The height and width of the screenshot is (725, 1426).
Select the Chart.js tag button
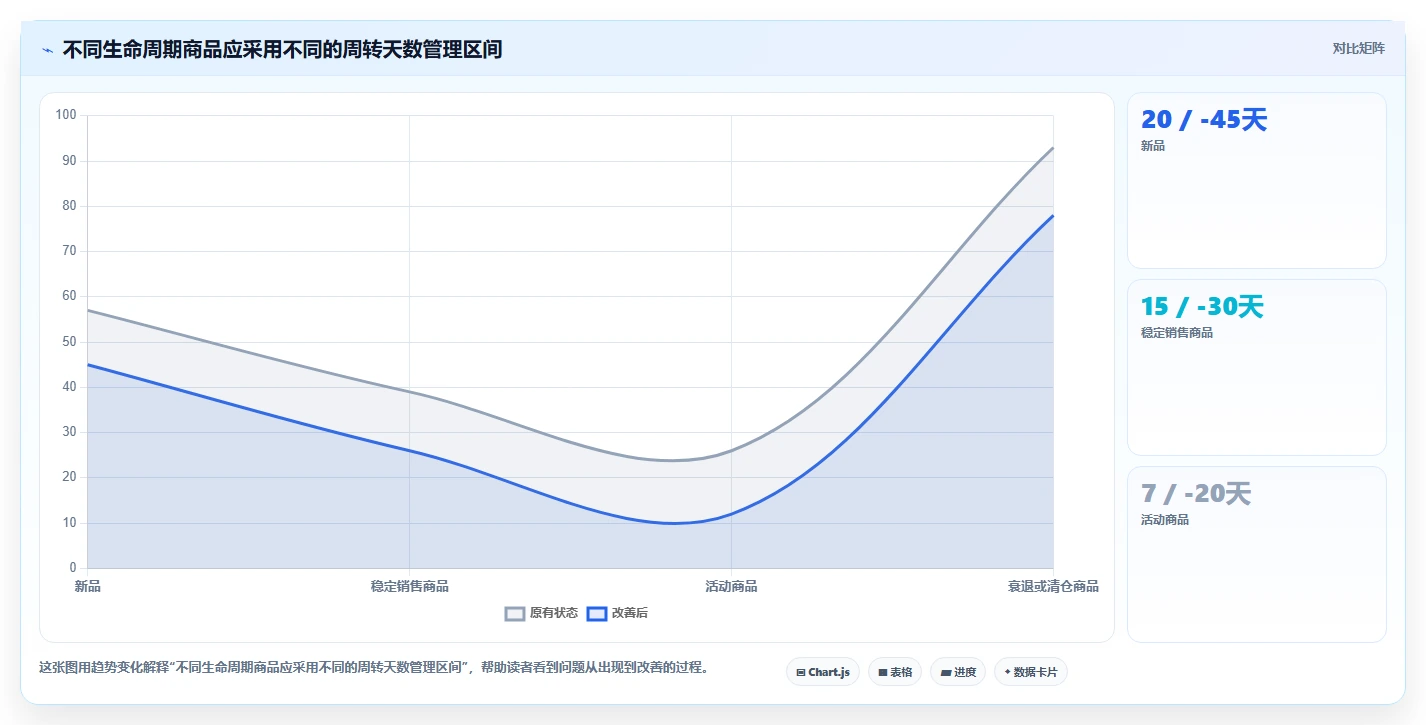click(823, 672)
